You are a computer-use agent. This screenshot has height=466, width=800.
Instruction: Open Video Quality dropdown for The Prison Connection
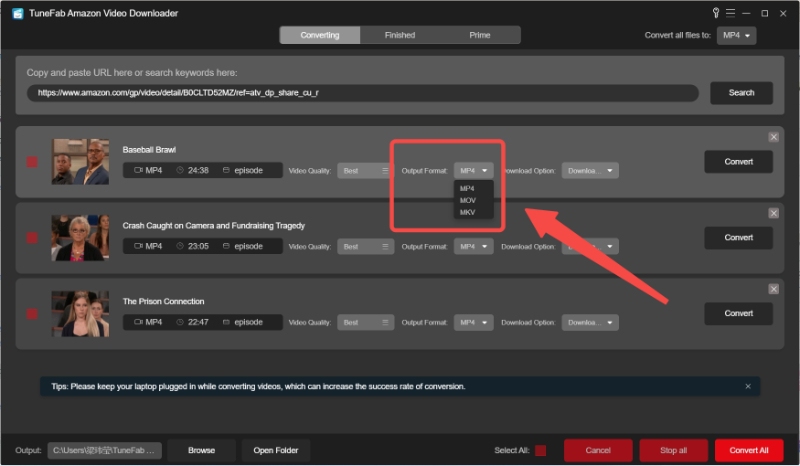pos(365,323)
